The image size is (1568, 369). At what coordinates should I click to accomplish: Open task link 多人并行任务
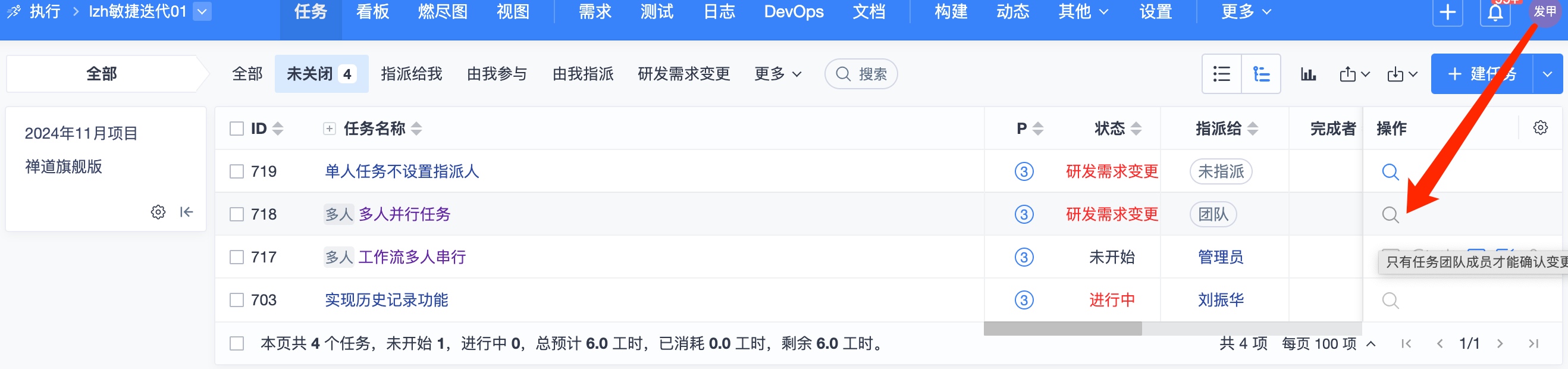pos(404,214)
